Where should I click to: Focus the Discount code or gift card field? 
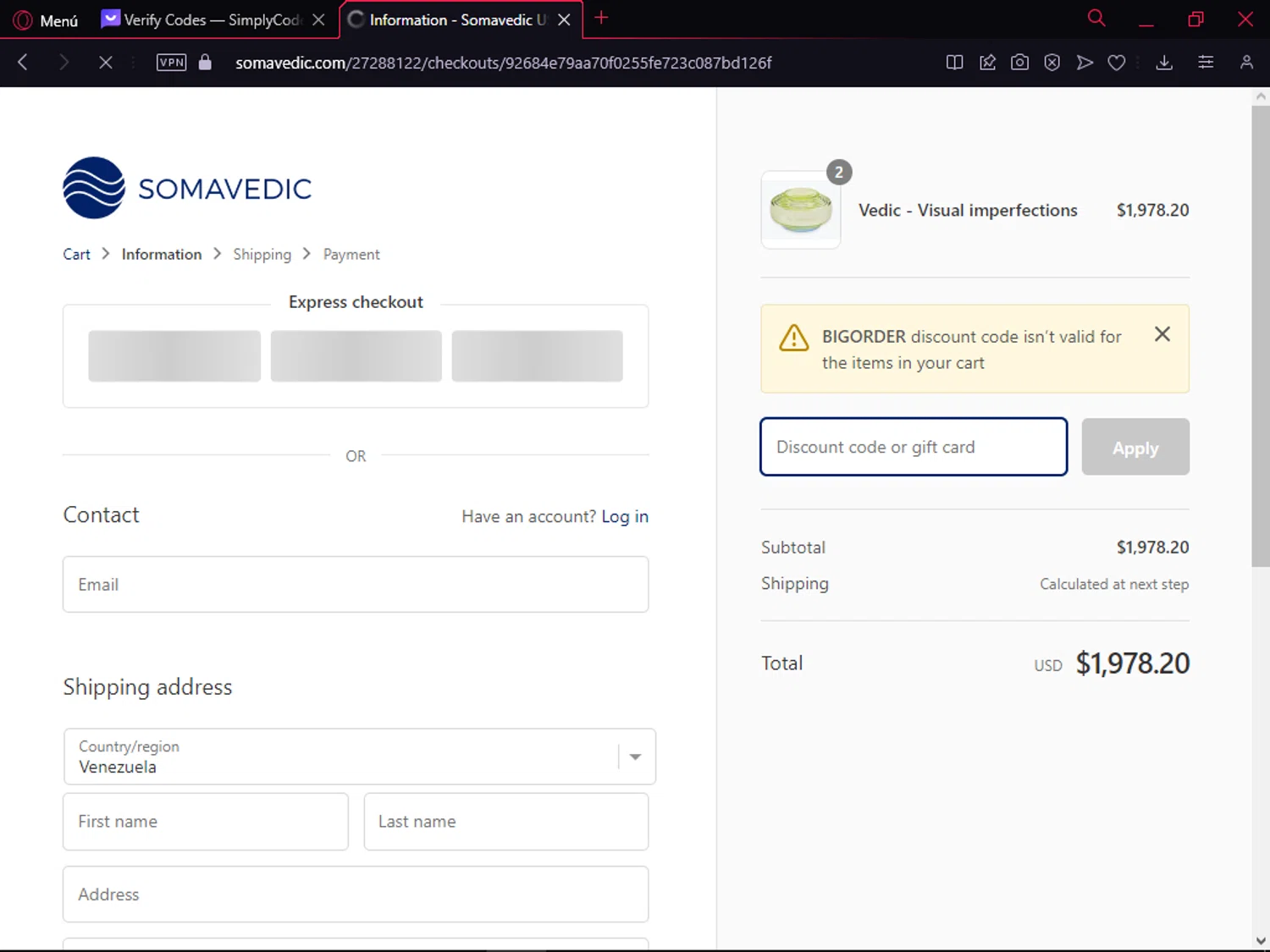(914, 447)
